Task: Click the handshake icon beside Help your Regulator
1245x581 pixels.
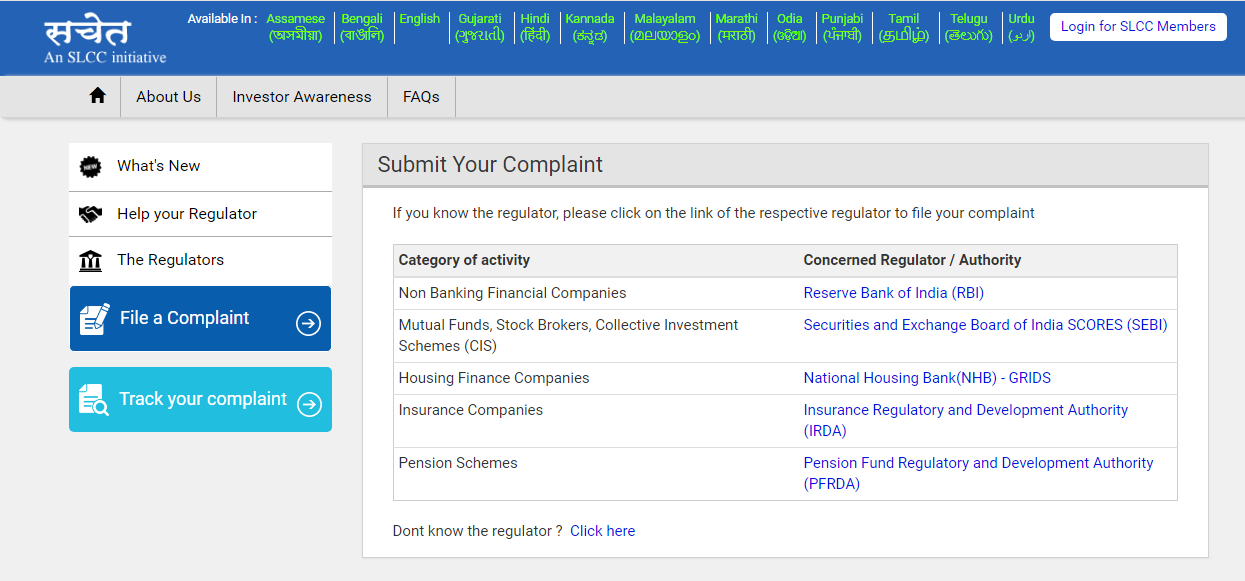Action: pos(91,214)
